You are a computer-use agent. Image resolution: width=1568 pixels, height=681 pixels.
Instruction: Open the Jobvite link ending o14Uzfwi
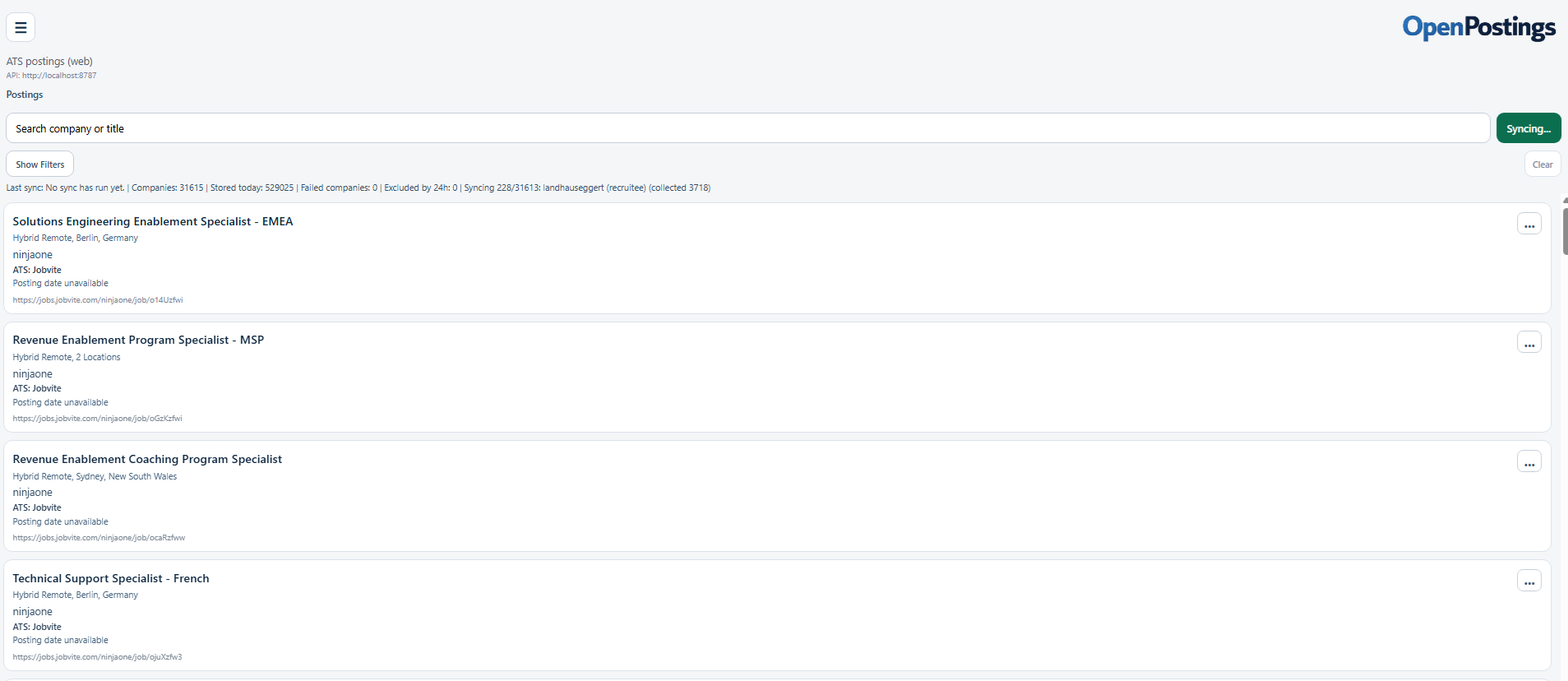[98, 300]
